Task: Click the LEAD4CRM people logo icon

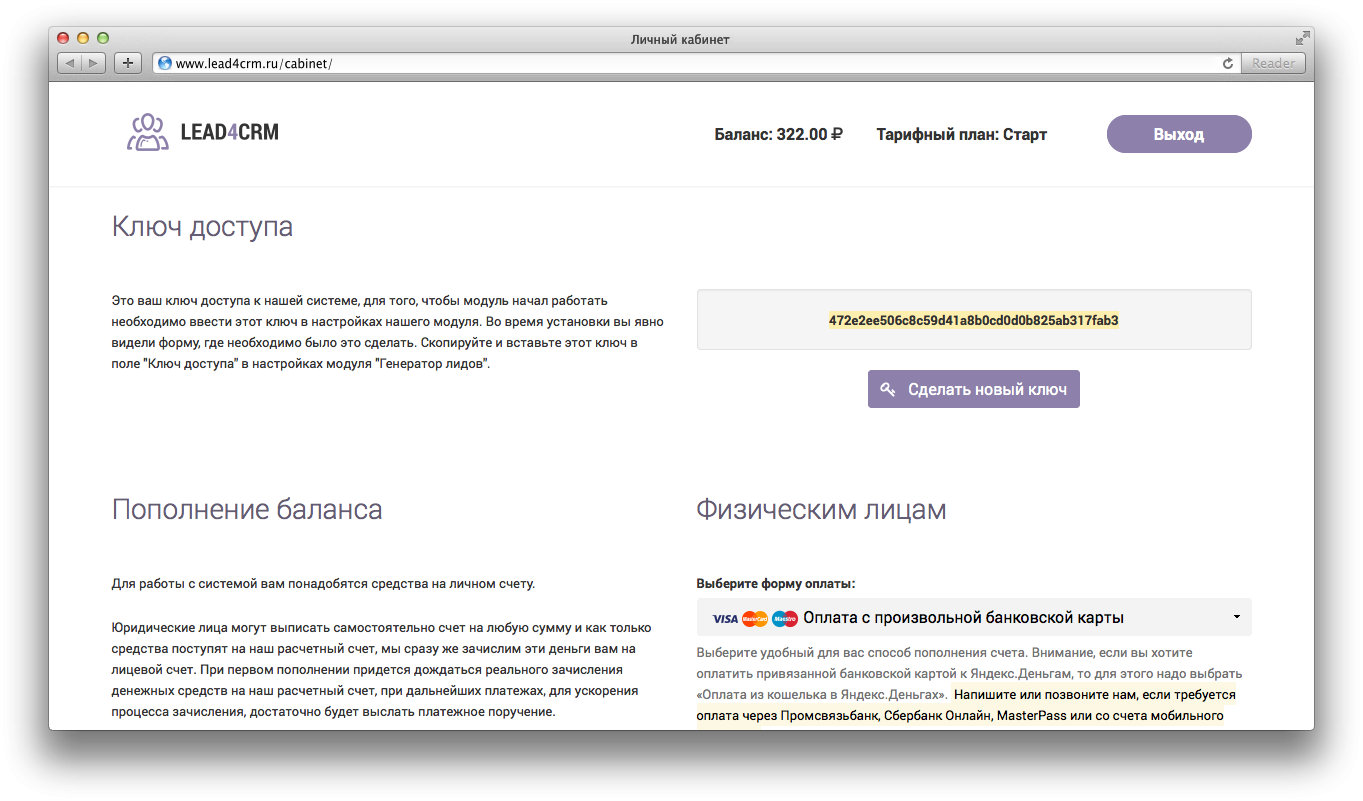Action: click(147, 132)
